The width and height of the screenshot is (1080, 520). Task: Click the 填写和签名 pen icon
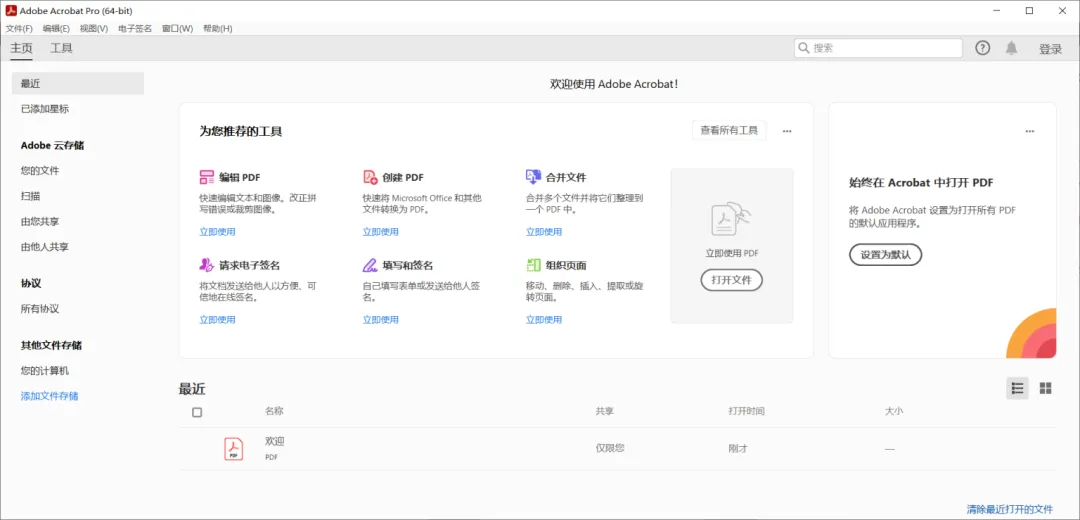point(371,265)
